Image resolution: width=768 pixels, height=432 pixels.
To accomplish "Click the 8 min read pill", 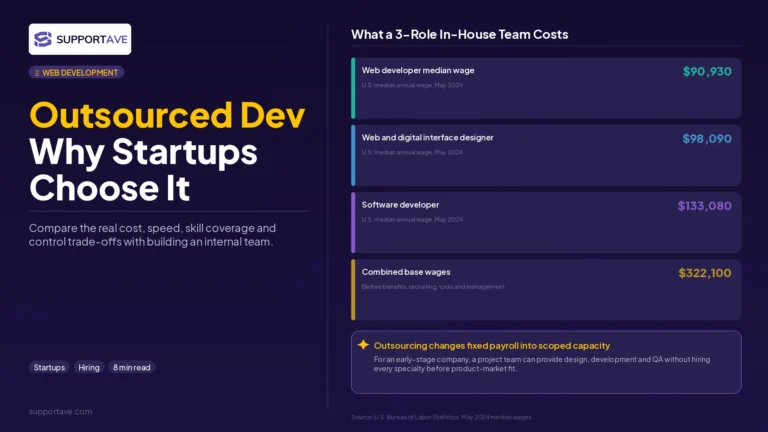I will click(131, 367).
